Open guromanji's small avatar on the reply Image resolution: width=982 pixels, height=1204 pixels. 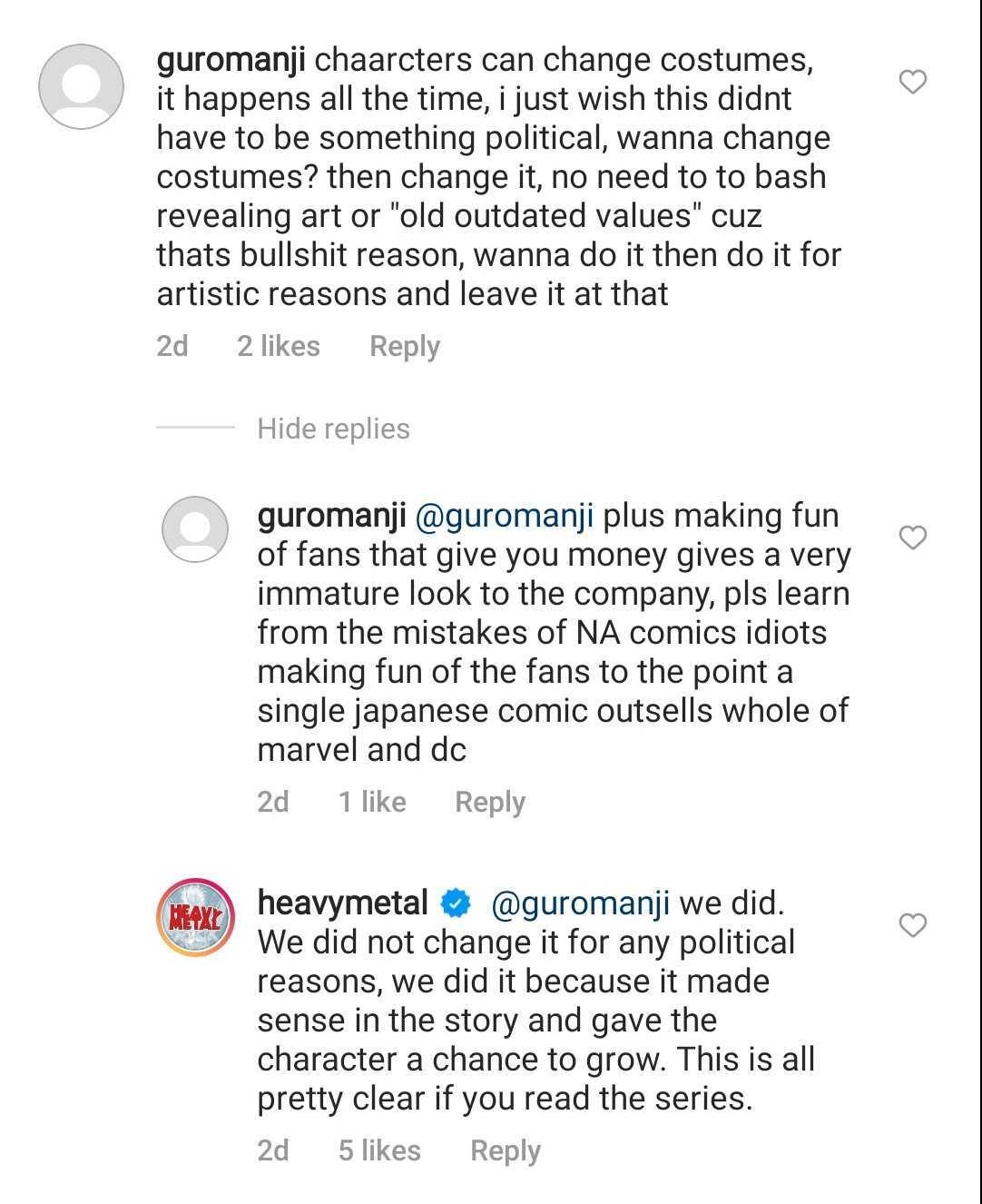tap(195, 529)
